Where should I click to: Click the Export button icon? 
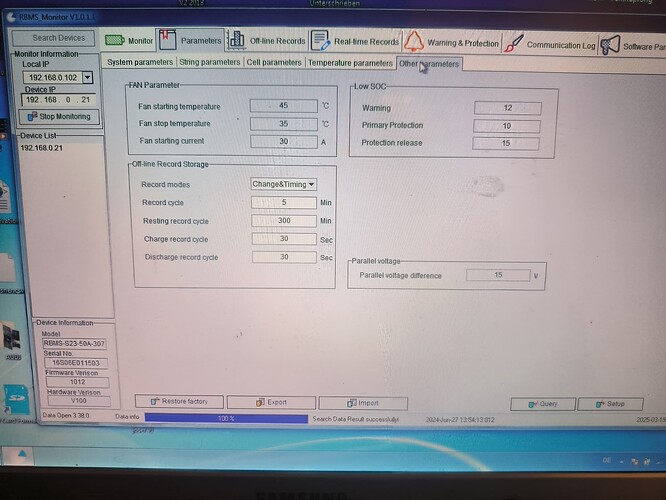tap(260, 402)
